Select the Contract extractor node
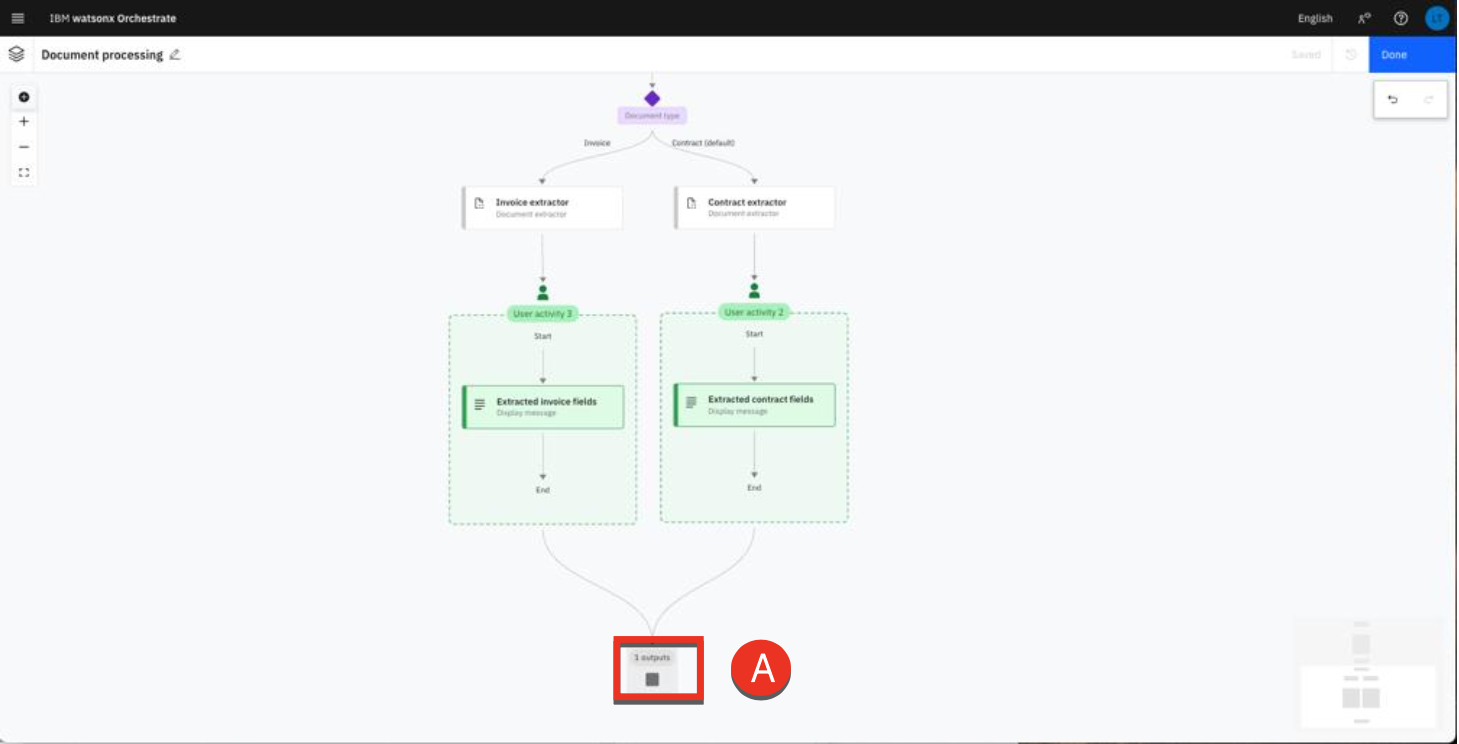1459x744 pixels. tap(755, 207)
